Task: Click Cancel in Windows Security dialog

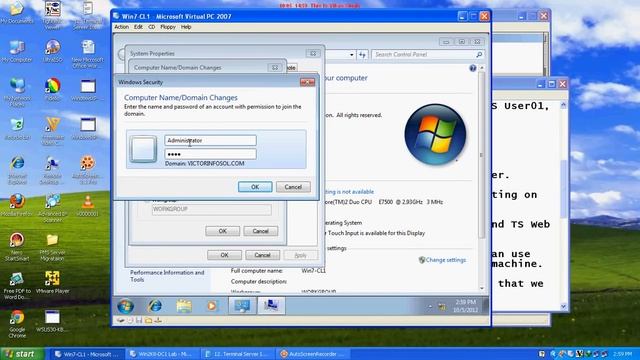Action: (293, 187)
